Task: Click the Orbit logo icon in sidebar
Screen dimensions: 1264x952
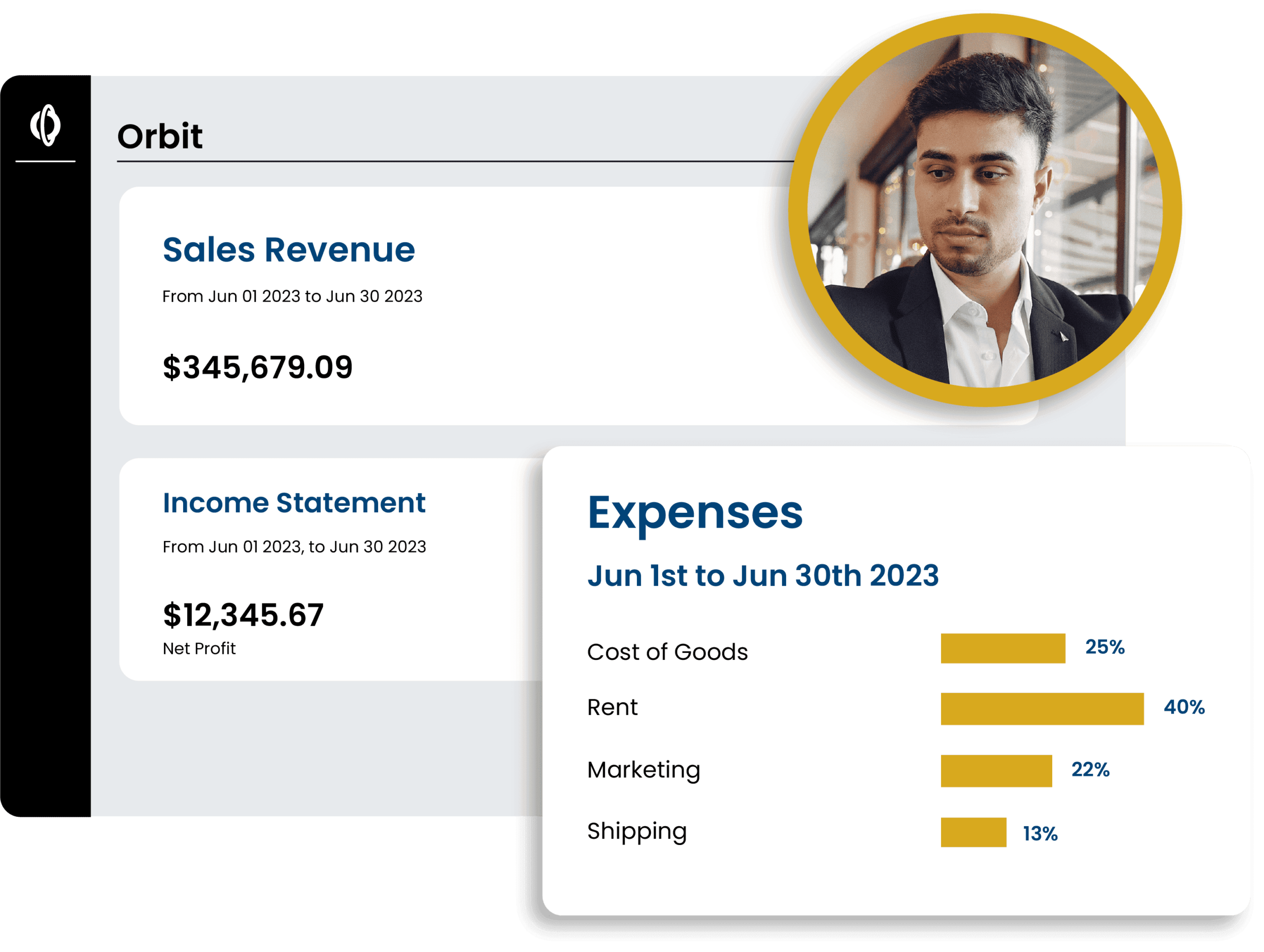Action: point(45,125)
